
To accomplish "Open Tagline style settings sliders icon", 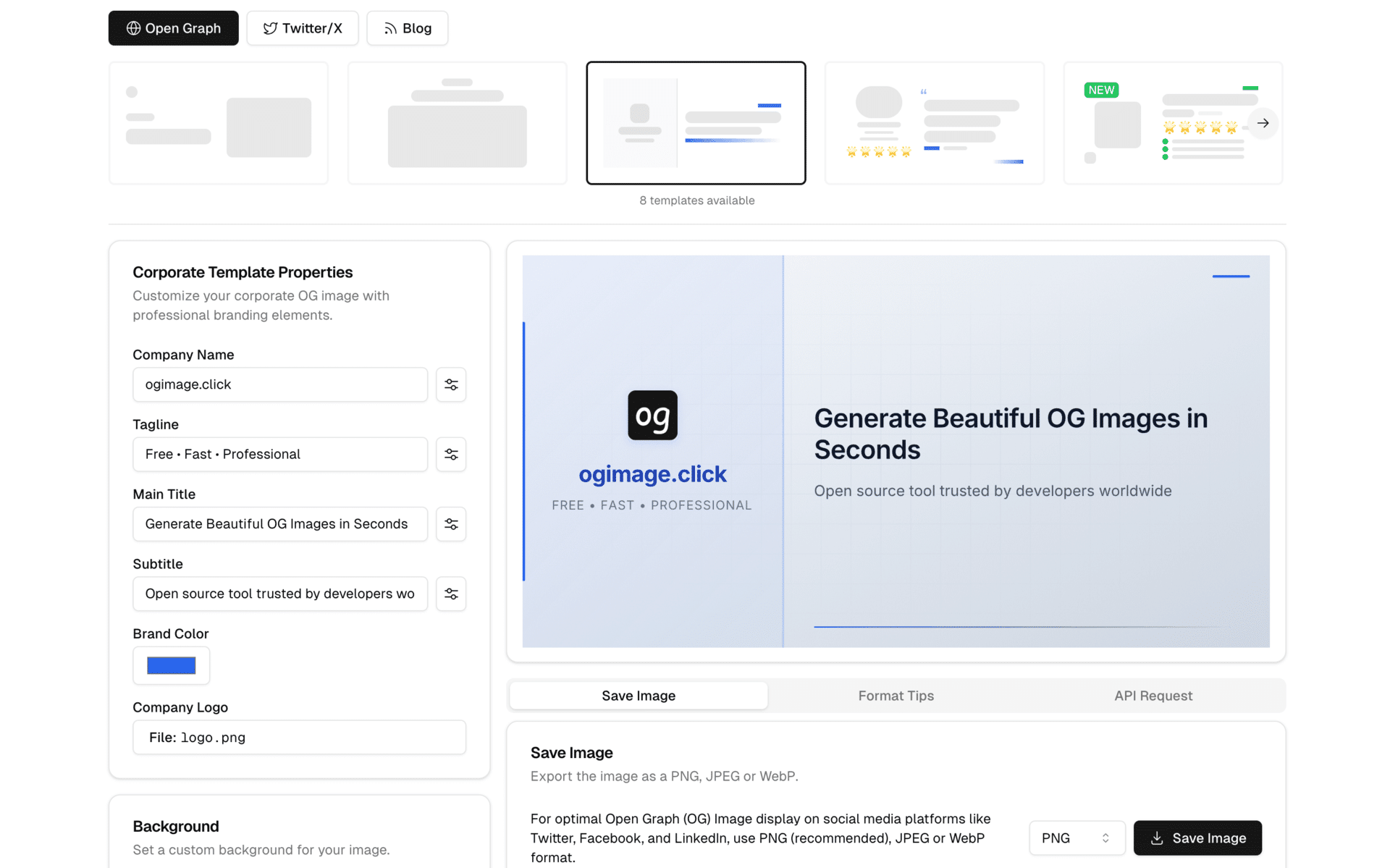I will coord(451,454).
